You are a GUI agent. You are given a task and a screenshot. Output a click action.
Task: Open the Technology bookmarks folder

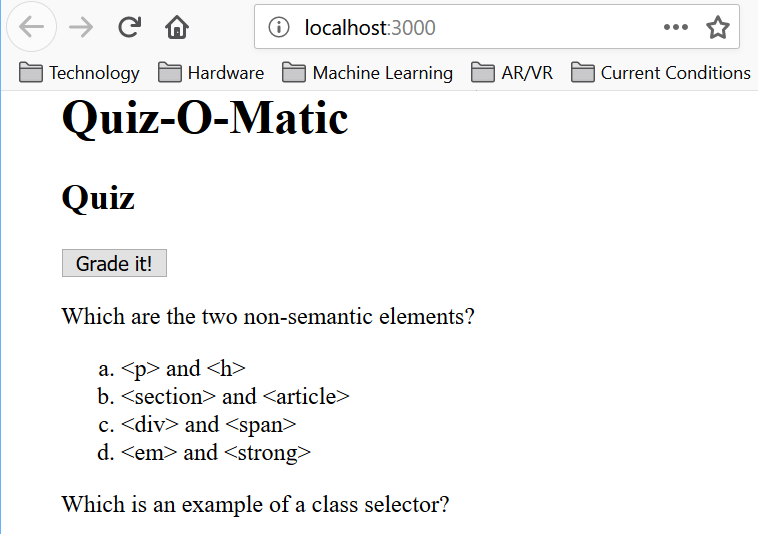pos(80,73)
